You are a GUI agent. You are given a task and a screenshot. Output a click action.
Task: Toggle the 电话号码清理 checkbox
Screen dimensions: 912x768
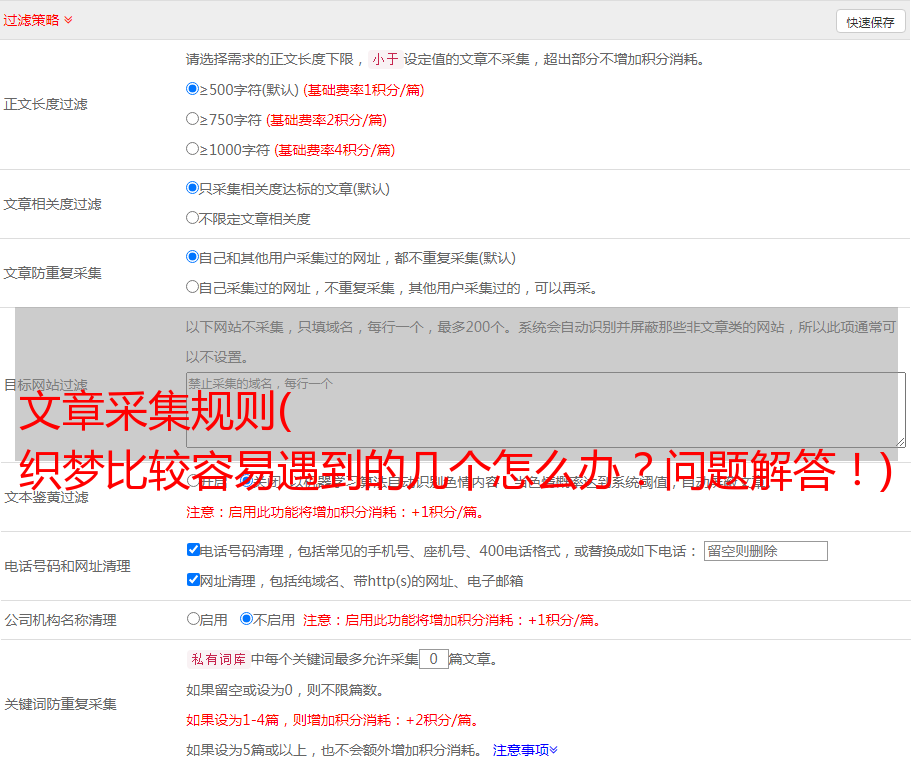click(193, 550)
